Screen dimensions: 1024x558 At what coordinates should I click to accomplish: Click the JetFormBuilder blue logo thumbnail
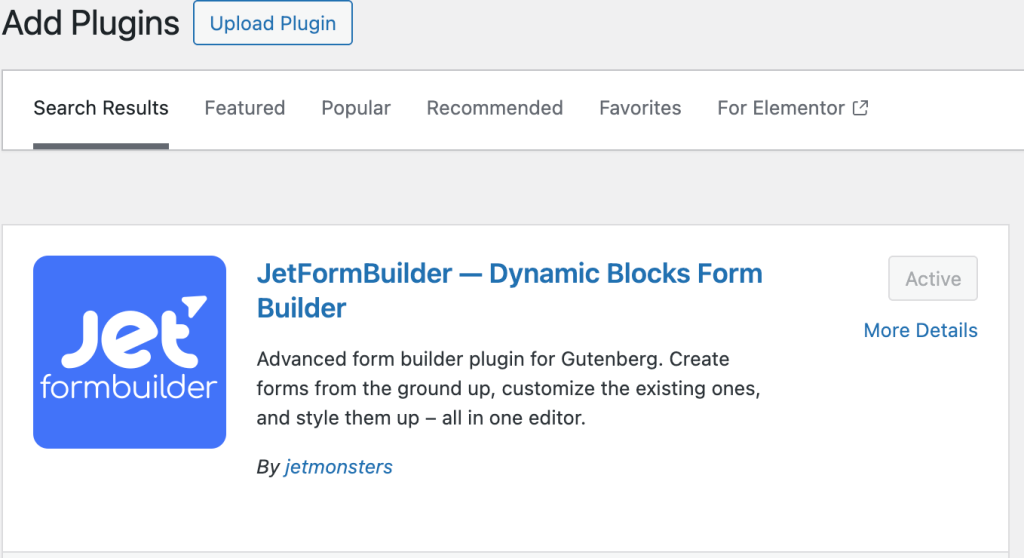pos(129,352)
